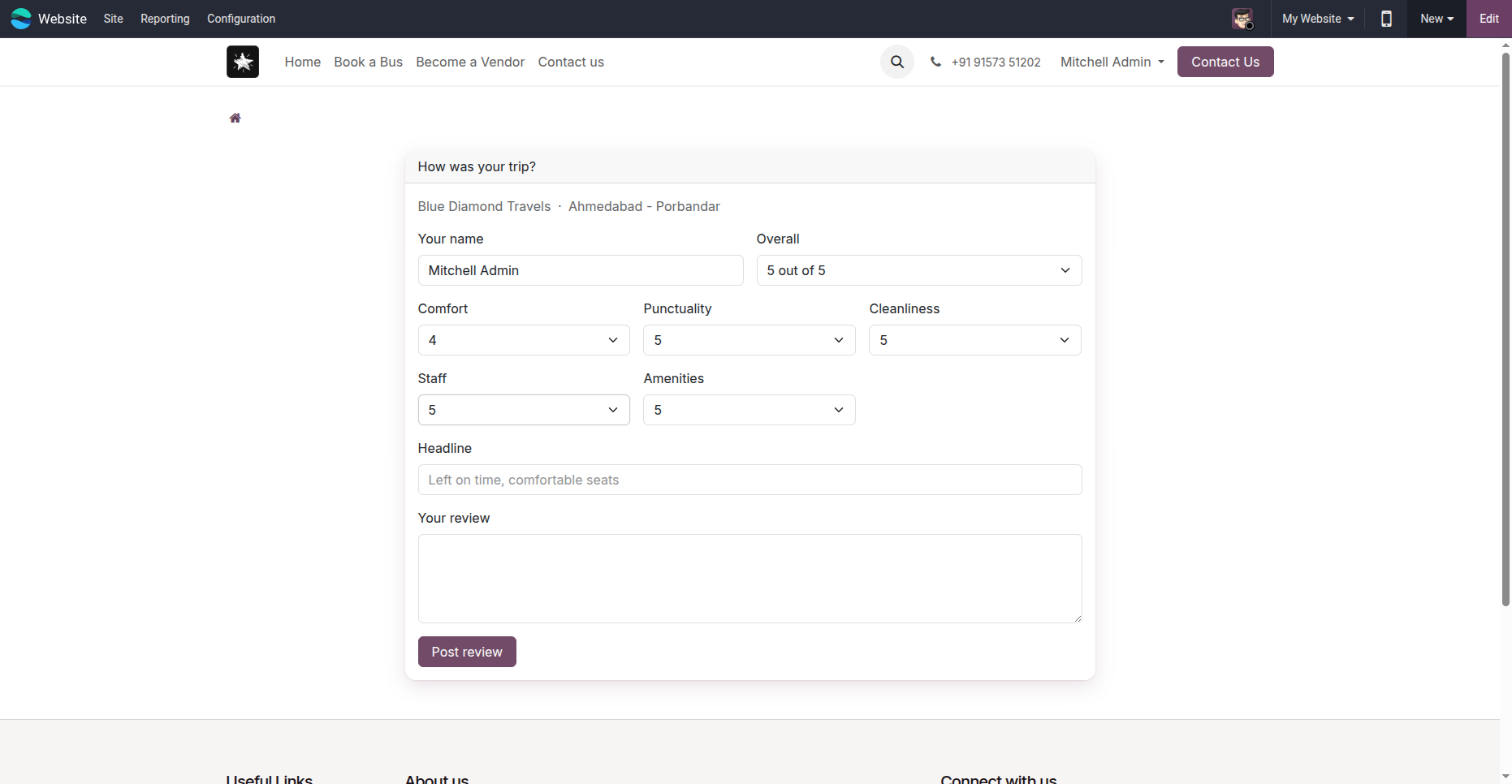The height and width of the screenshot is (784, 1512).
Task: Submit with the Post review button
Action: tap(467, 652)
